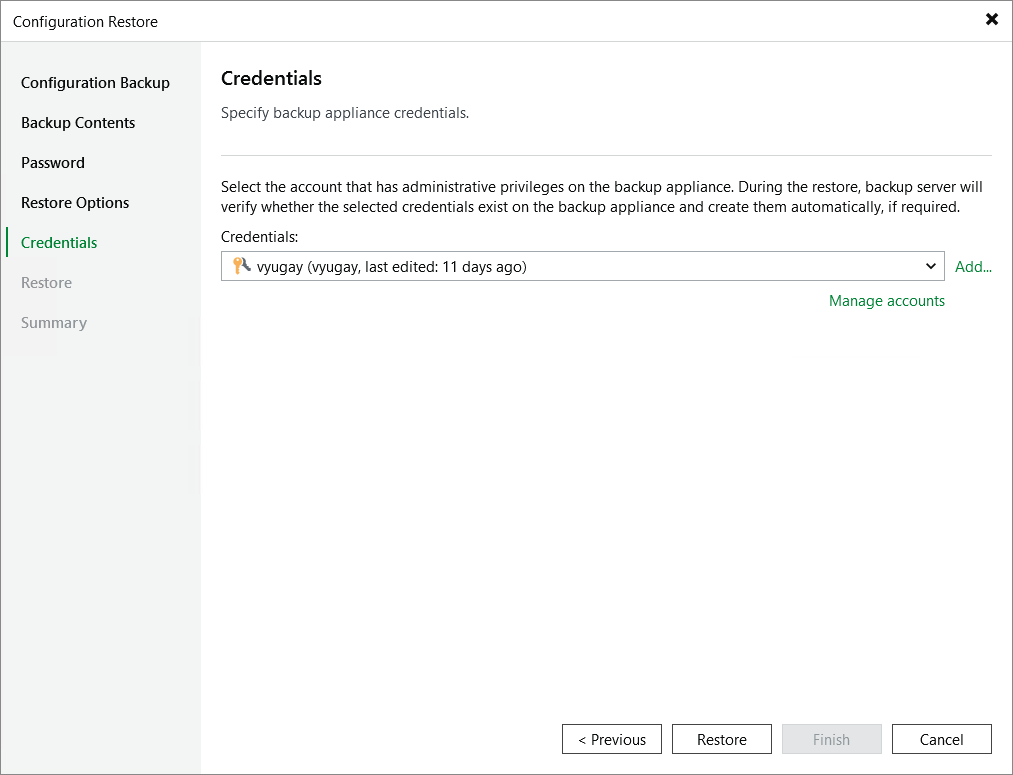Click the Restore step in sidebar
1013x775 pixels.
point(46,282)
